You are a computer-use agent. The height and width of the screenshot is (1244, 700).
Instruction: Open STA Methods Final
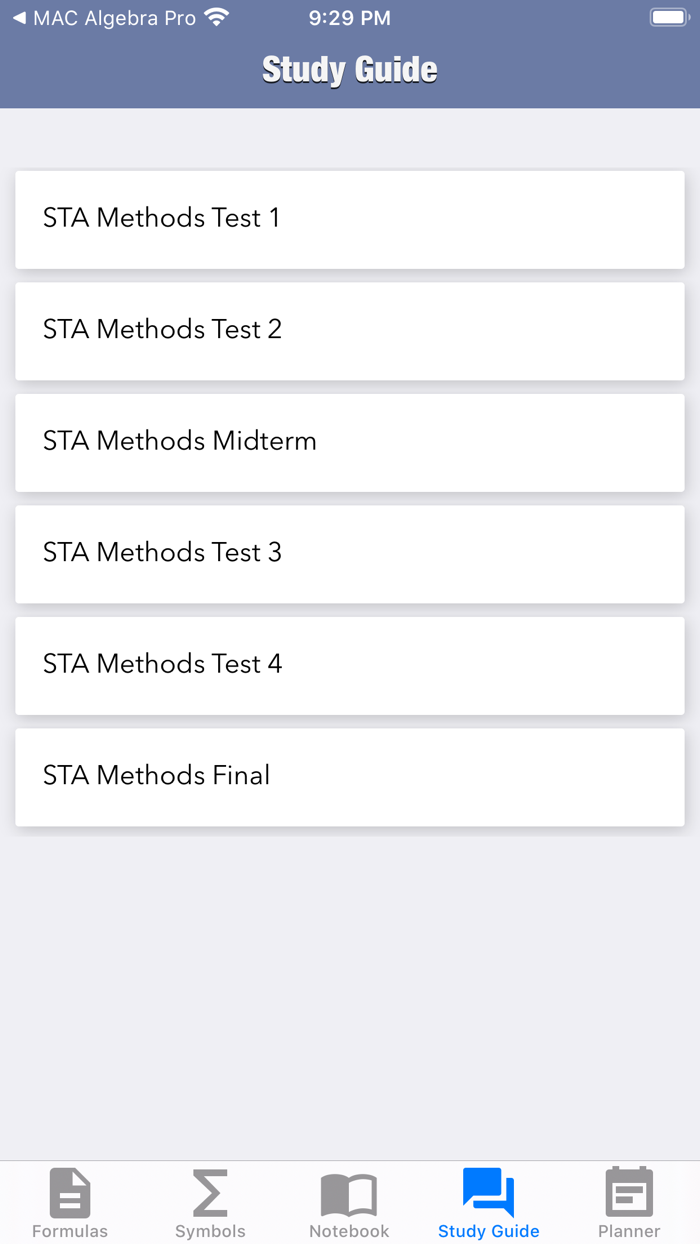pyautogui.click(x=349, y=777)
